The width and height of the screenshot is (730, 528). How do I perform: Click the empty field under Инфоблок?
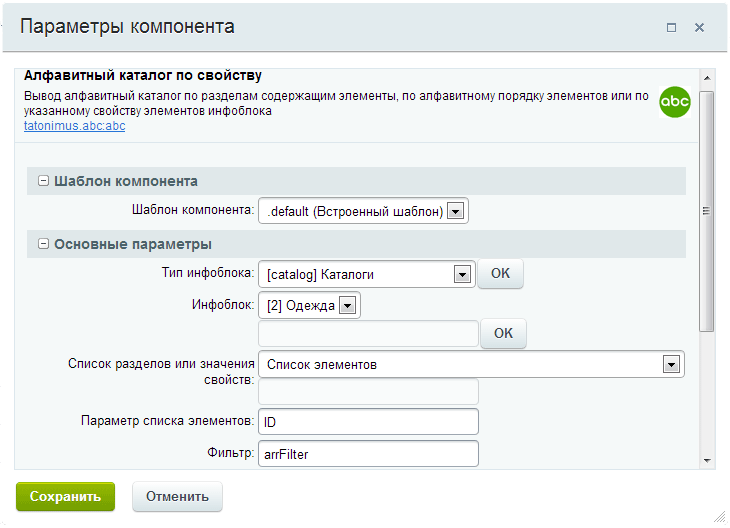[368, 334]
